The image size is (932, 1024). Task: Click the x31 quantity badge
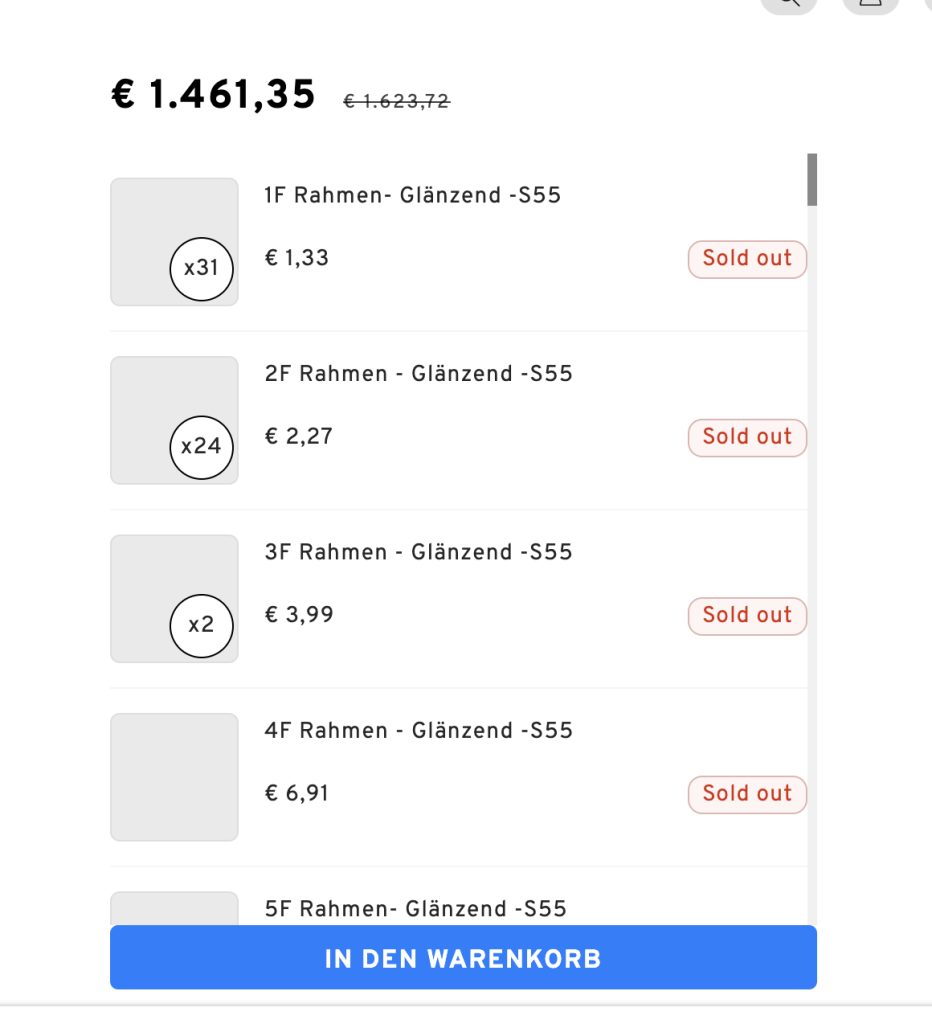click(201, 268)
